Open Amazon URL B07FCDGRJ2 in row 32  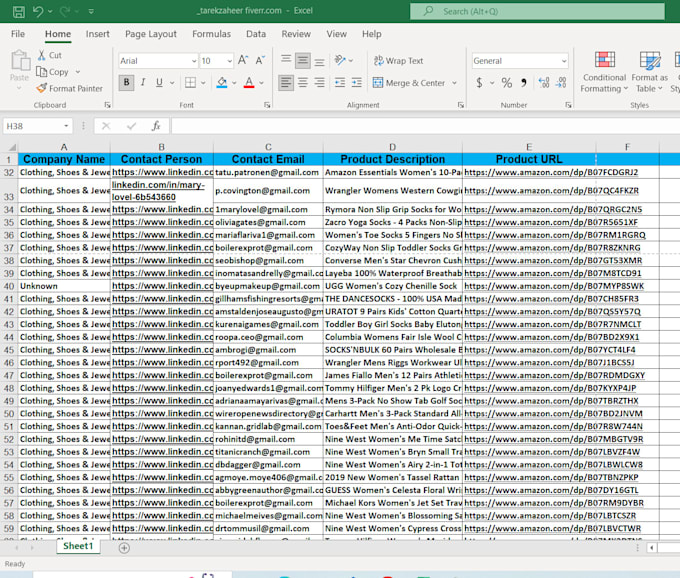pos(551,172)
